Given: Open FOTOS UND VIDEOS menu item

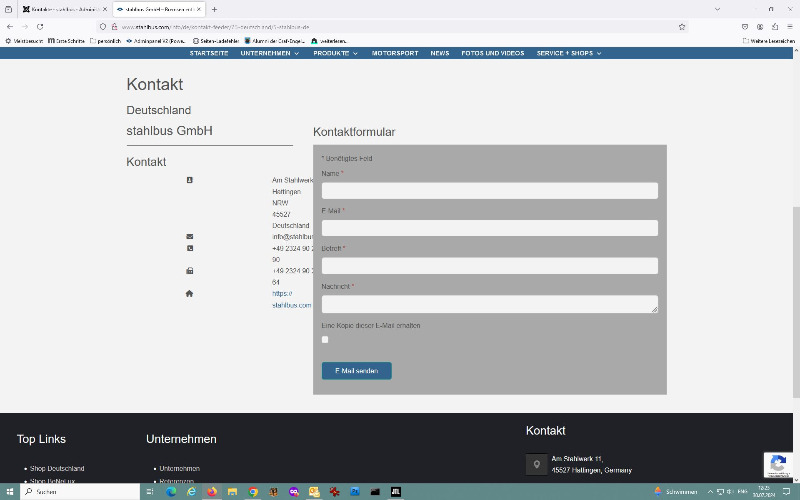Looking at the screenshot, I should point(493,53).
